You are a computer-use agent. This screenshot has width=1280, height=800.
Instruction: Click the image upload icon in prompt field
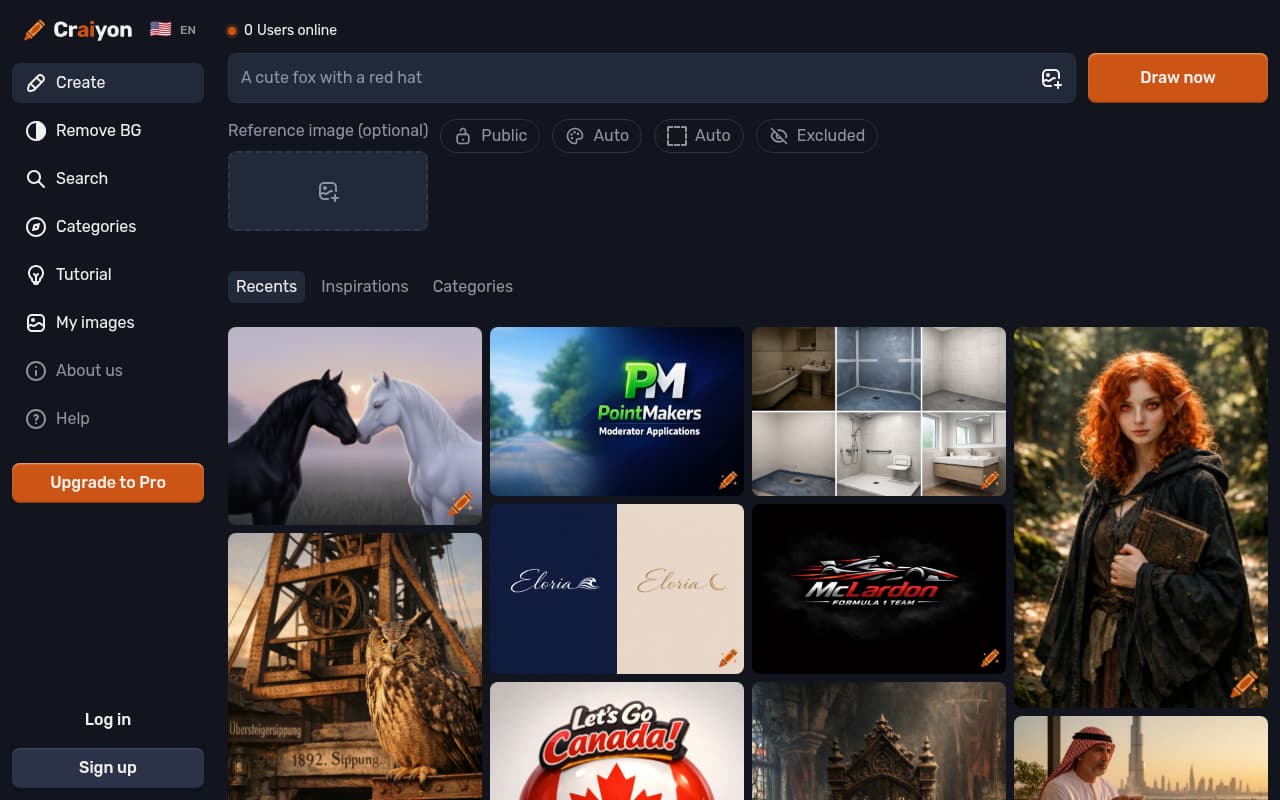coord(1051,78)
